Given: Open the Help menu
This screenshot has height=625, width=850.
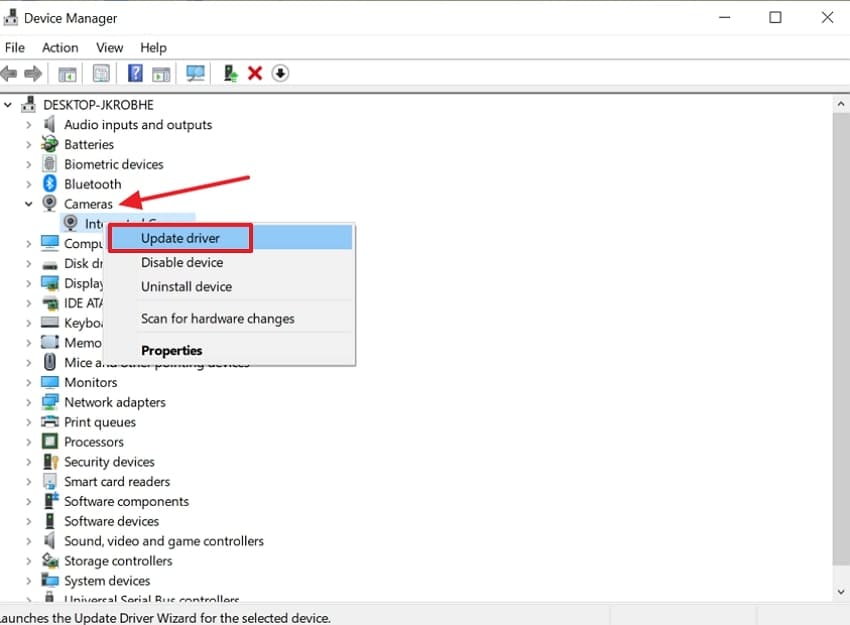Looking at the screenshot, I should [x=153, y=48].
